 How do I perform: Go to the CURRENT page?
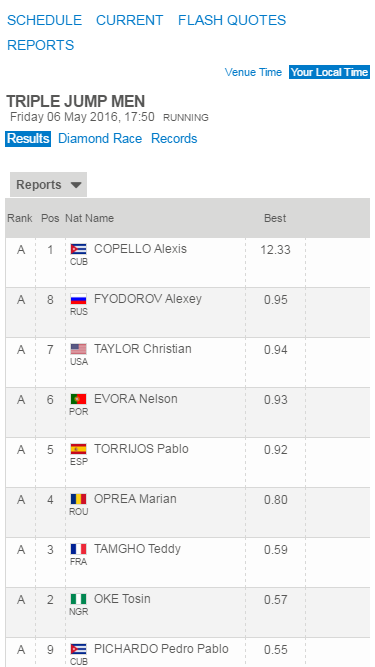130,20
